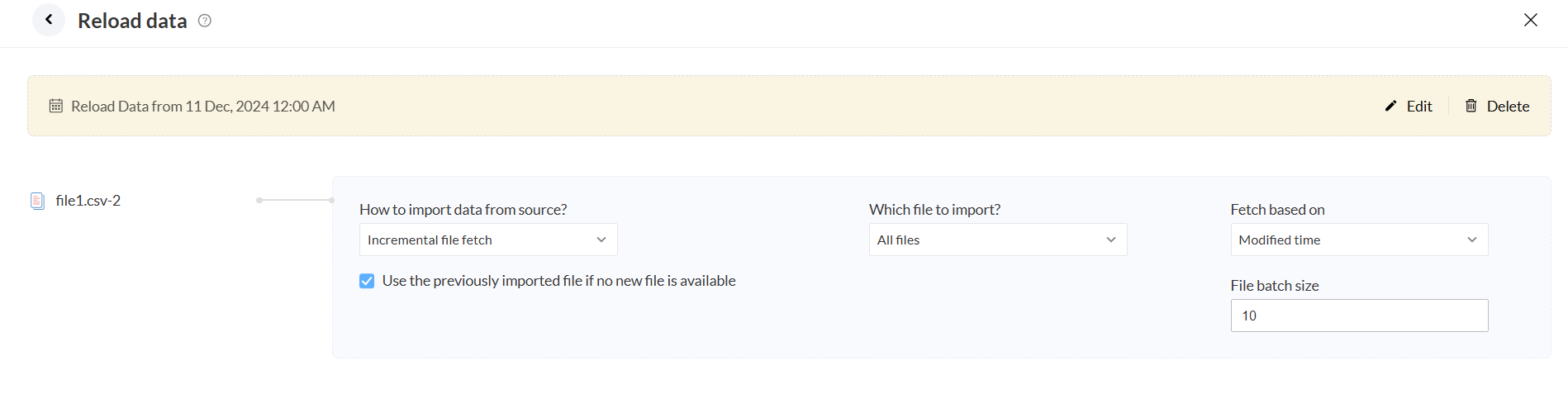
Task: Click the chevron on the All files dropdown
Action: point(1110,240)
